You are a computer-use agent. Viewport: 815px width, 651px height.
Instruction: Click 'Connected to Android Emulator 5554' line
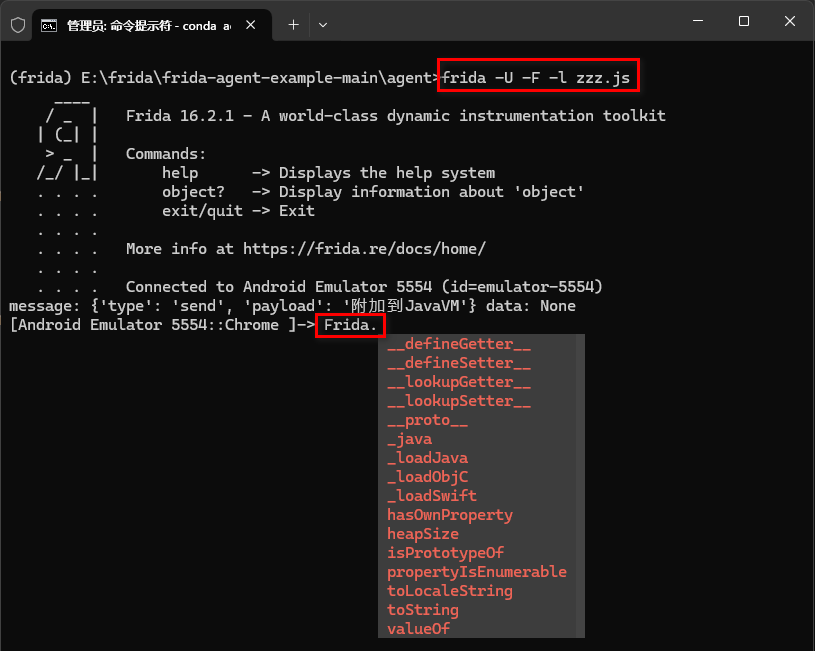[x=364, y=287]
